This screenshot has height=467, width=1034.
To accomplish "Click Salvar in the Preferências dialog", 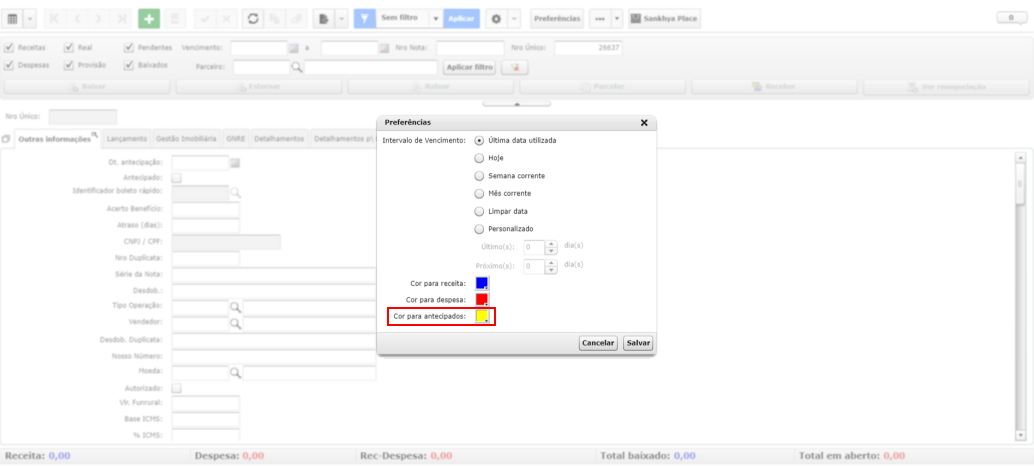I will [x=638, y=343].
